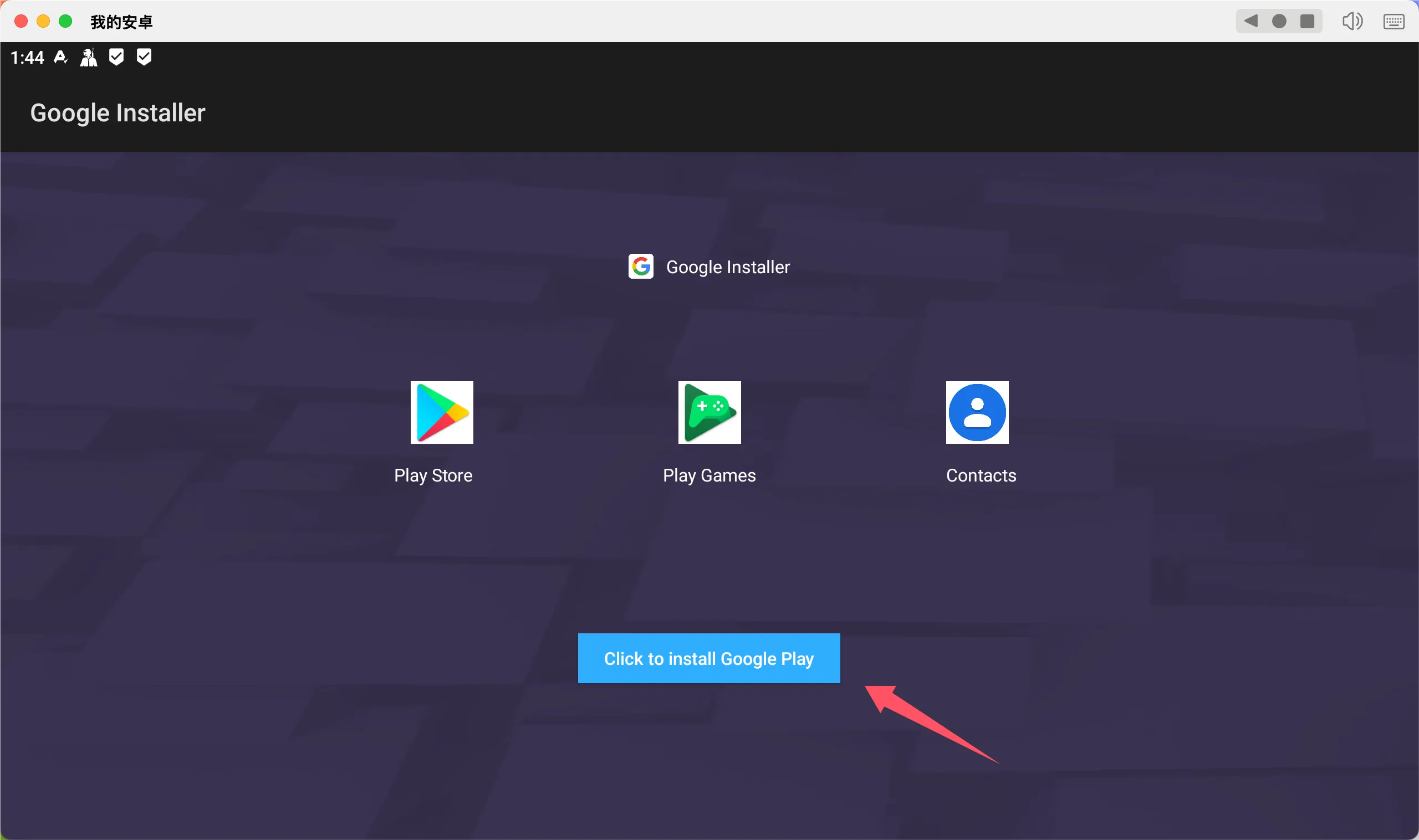Screen dimensions: 1419x840
Task: Click the first shield checkmark status icon
Action: [116, 57]
